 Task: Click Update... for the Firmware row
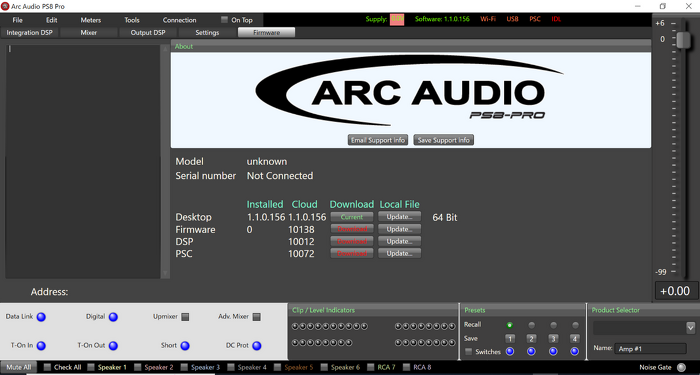(400, 229)
